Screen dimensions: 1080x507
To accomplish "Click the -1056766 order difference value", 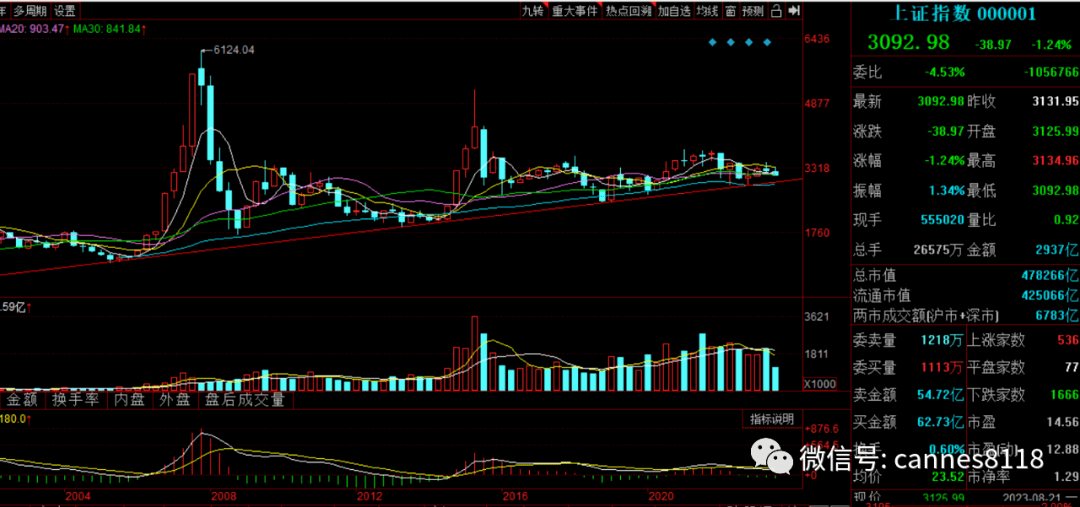I will [1050, 72].
